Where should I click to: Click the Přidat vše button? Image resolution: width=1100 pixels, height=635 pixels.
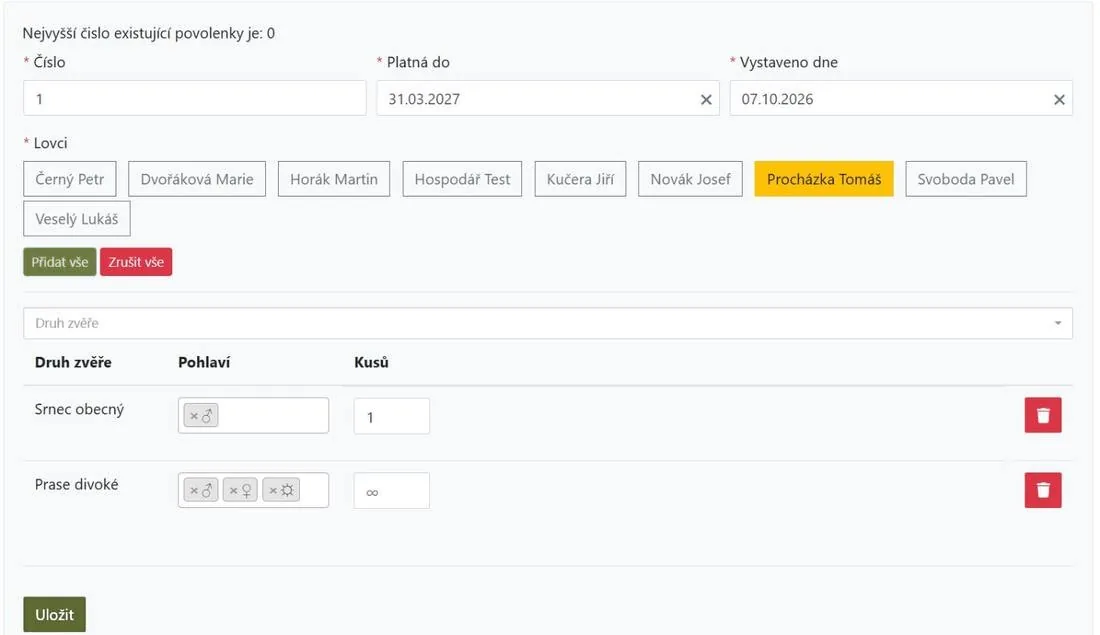point(60,262)
